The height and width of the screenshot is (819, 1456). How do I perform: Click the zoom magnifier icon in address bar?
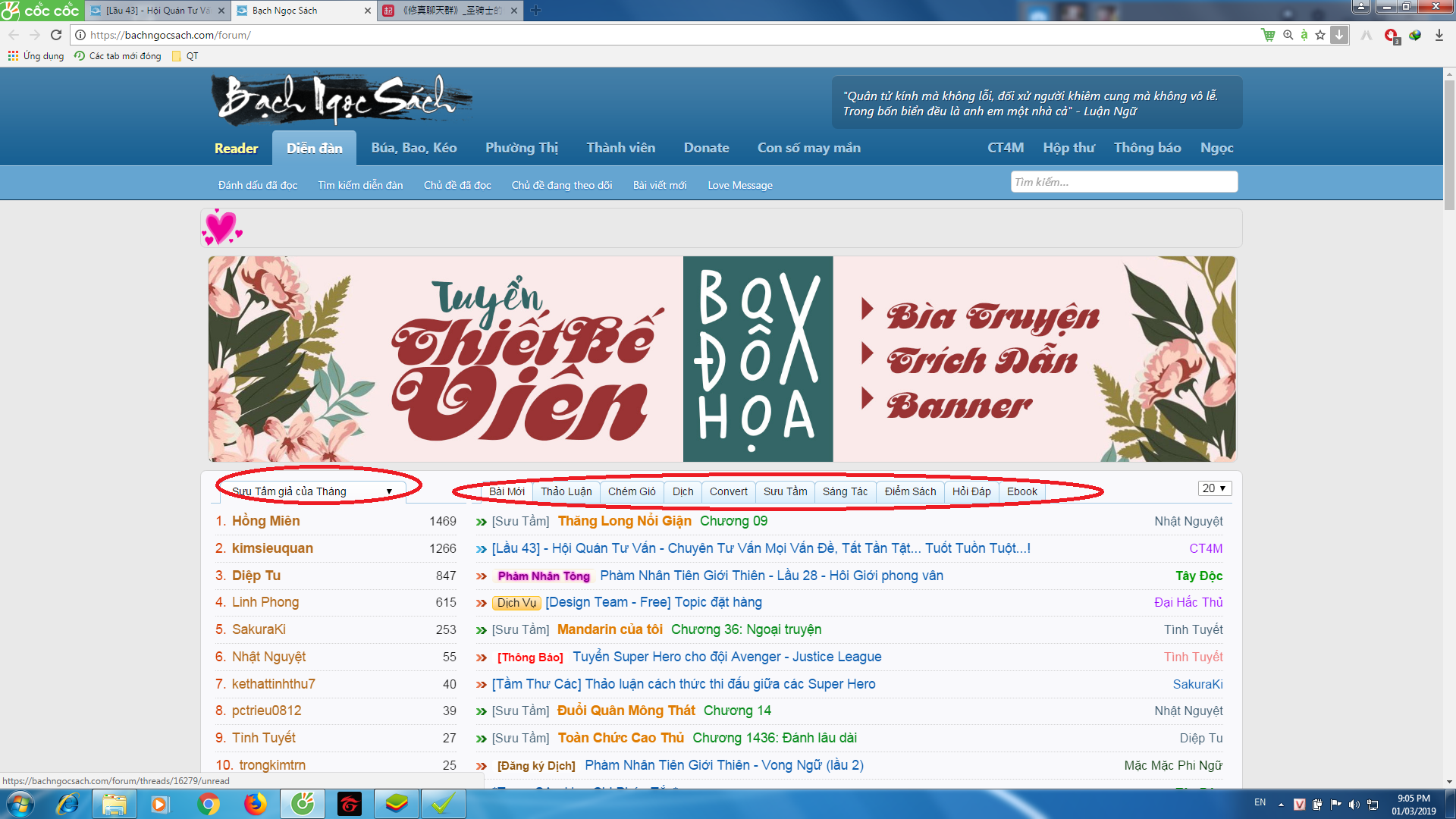tap(1288, 35)
